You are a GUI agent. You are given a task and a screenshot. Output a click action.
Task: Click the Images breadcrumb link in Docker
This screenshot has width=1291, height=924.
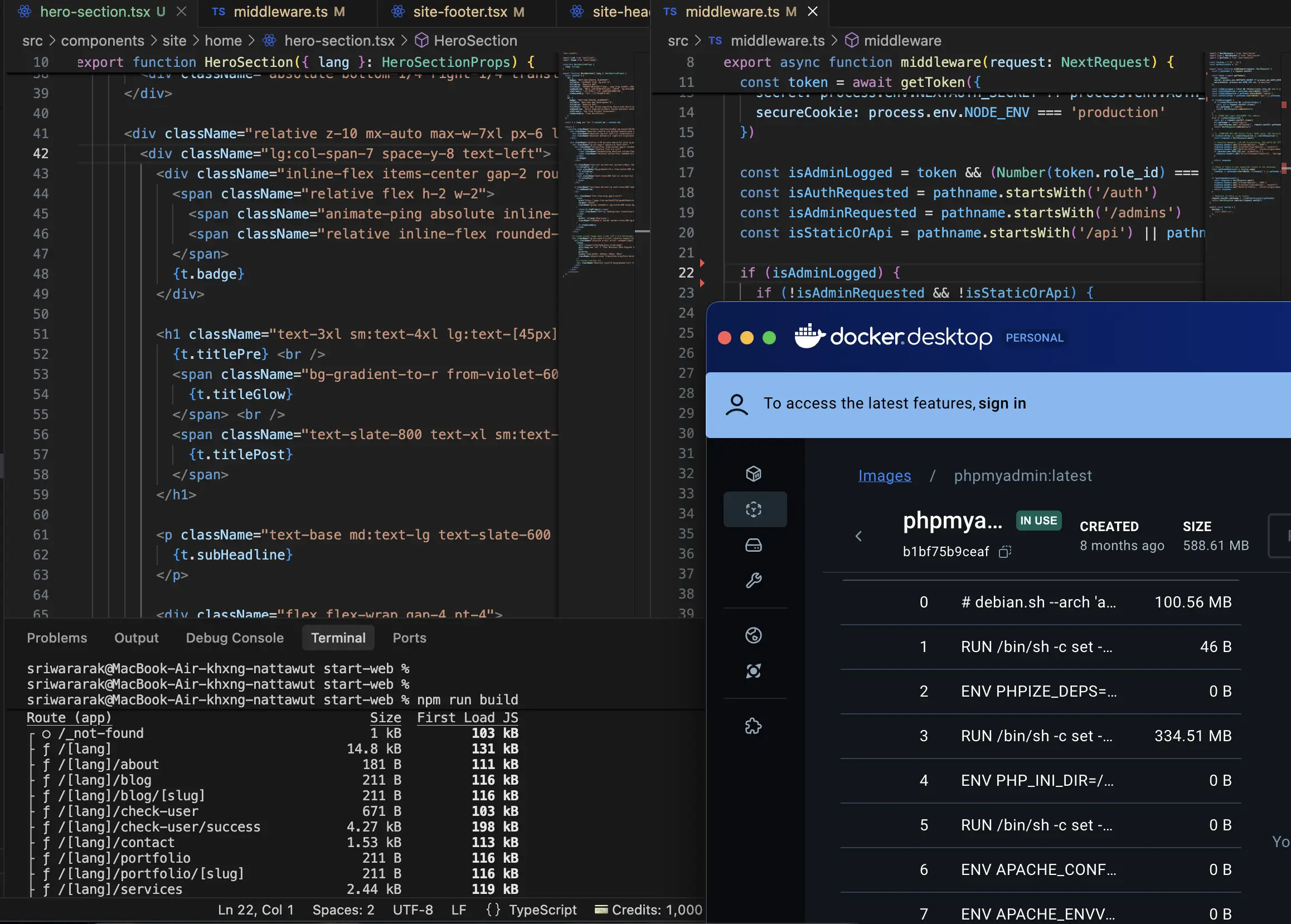click(884, 476)
